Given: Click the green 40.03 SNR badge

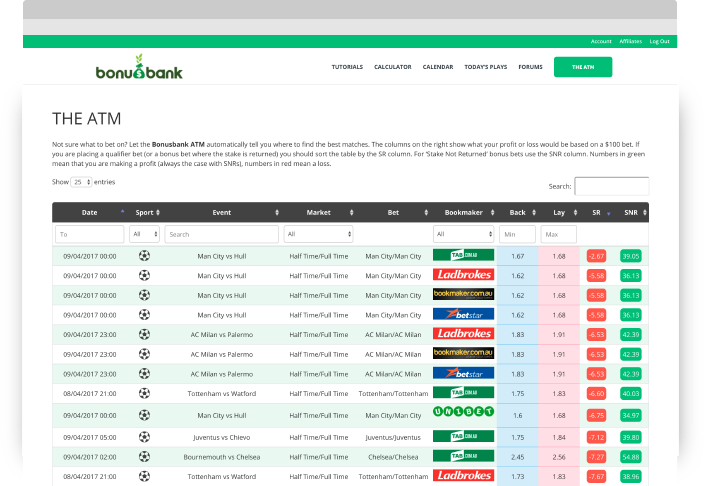Looking at the screenshot, I should click(631, 393).
